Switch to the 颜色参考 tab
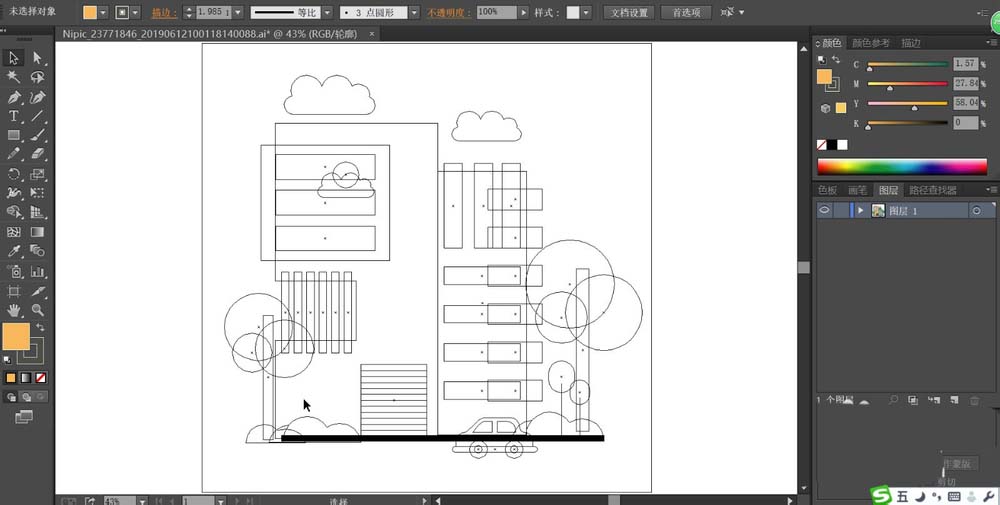Viewport: 1000px width, 505px height. coord(871,43)
